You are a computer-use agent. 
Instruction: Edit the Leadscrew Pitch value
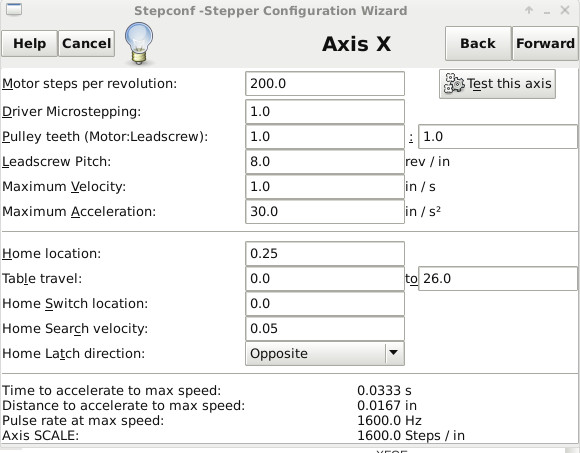point(325,162)
